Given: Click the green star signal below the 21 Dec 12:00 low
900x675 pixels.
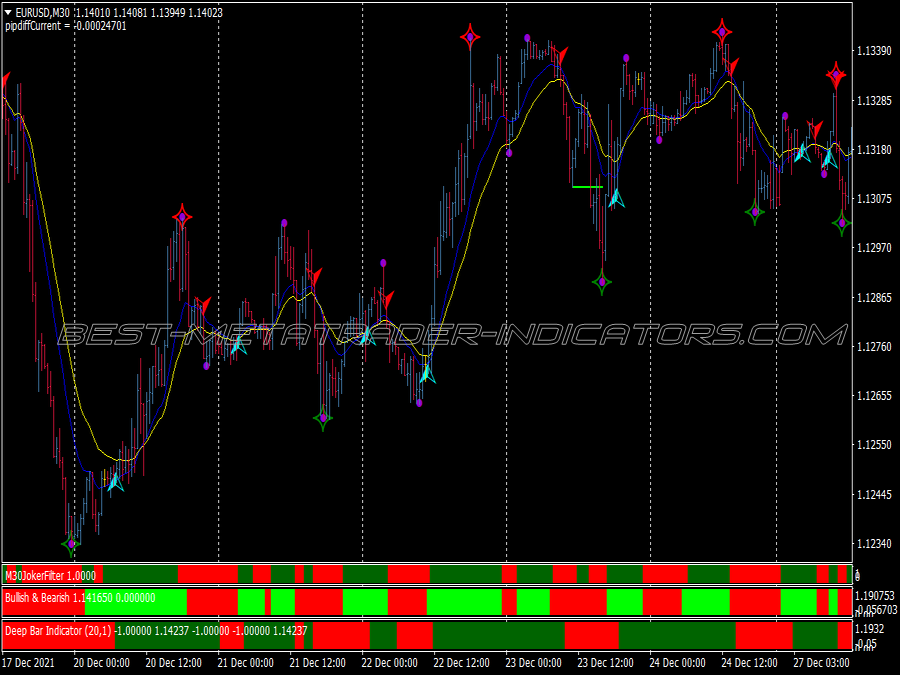Looking at the screenshot, I should point(323,418).
